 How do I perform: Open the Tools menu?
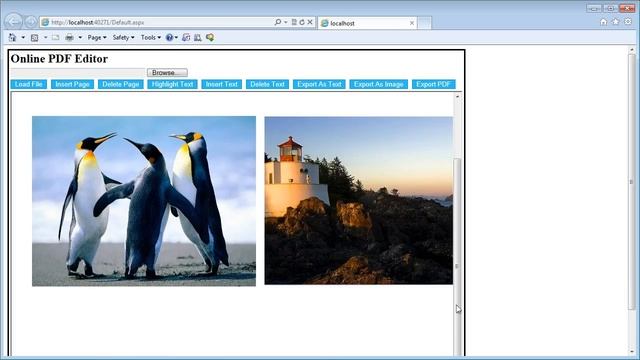point(151,38)
